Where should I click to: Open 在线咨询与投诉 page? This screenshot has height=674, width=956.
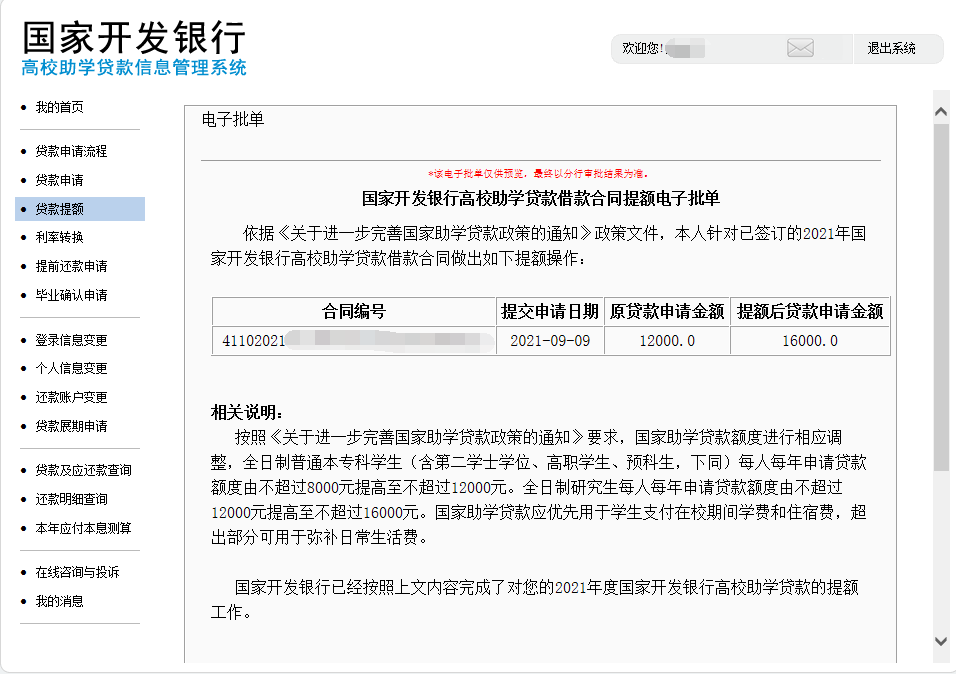[77, 572]
